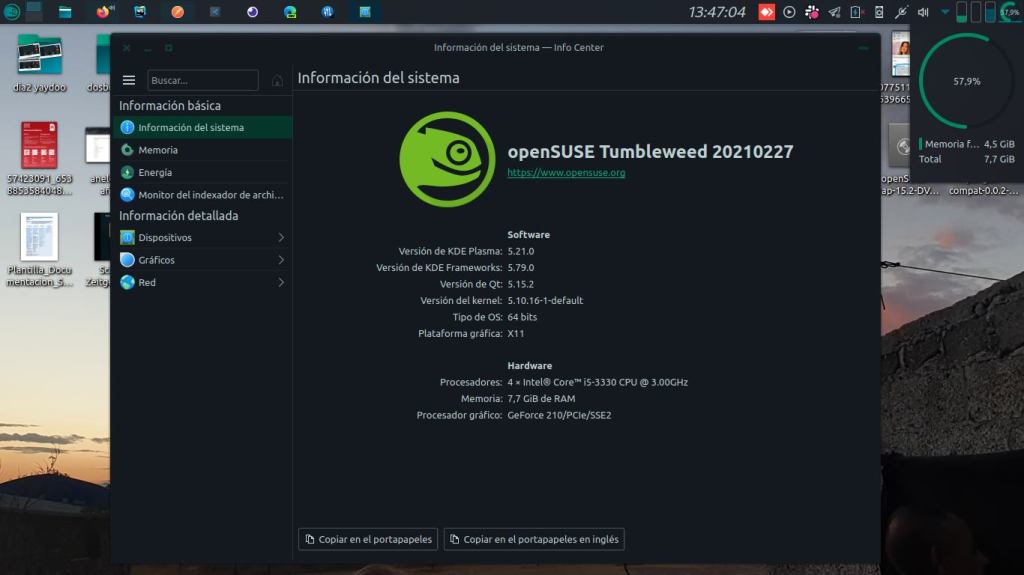Expand the Dispositivos section arrow

(x=281, y=237)
